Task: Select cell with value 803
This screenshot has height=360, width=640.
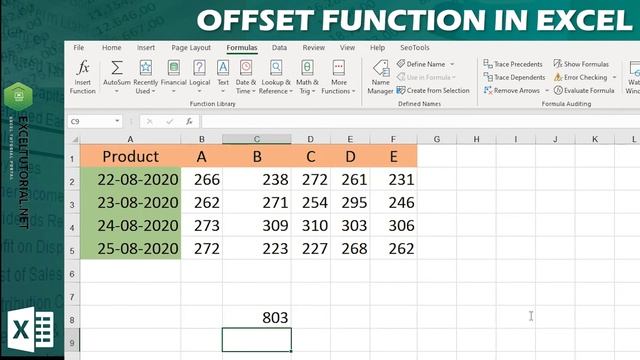Action: click(x=257, y=317)
